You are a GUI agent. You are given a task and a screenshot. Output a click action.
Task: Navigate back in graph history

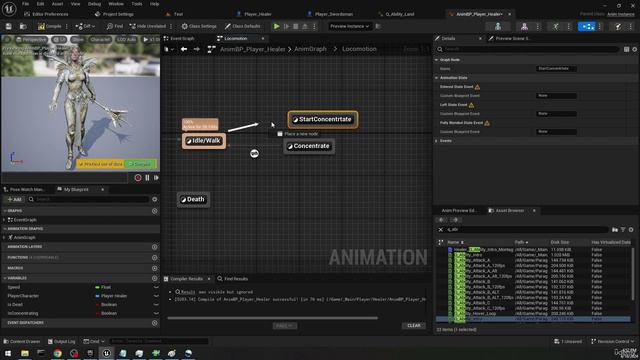point(184,49)
